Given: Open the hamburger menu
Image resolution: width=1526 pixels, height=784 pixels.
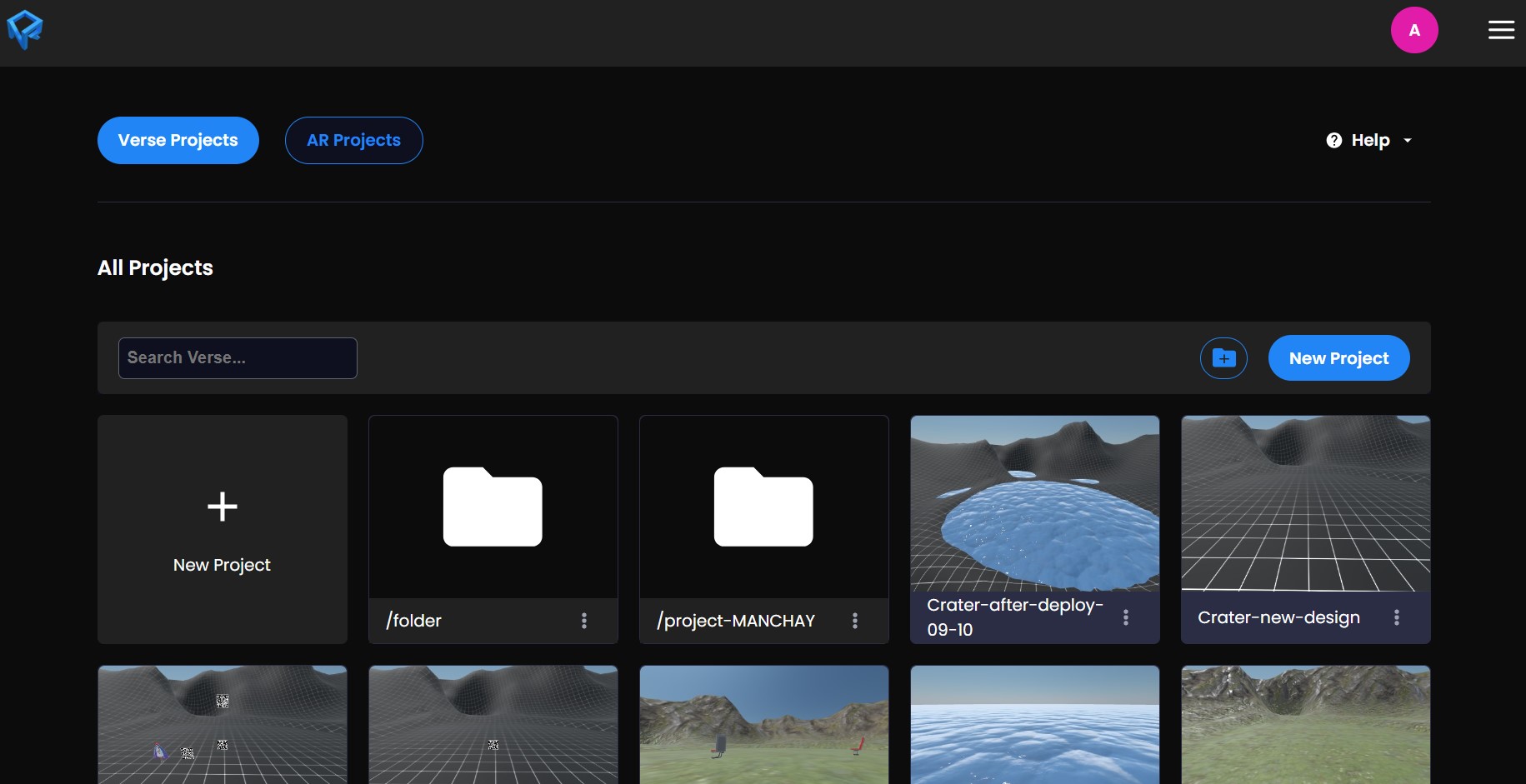Looking at the screenshot, I should pyautogui.click(x=1501, y=30).
